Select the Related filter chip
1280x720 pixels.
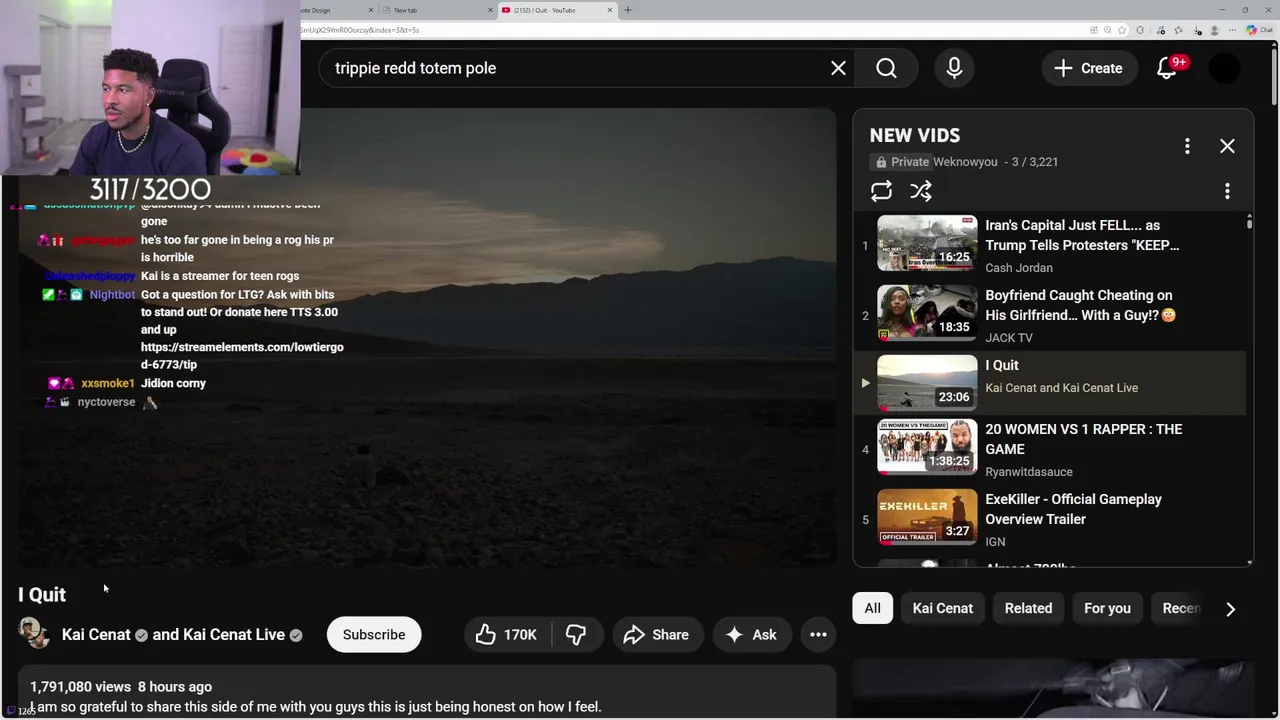(x=1028, y=608)
